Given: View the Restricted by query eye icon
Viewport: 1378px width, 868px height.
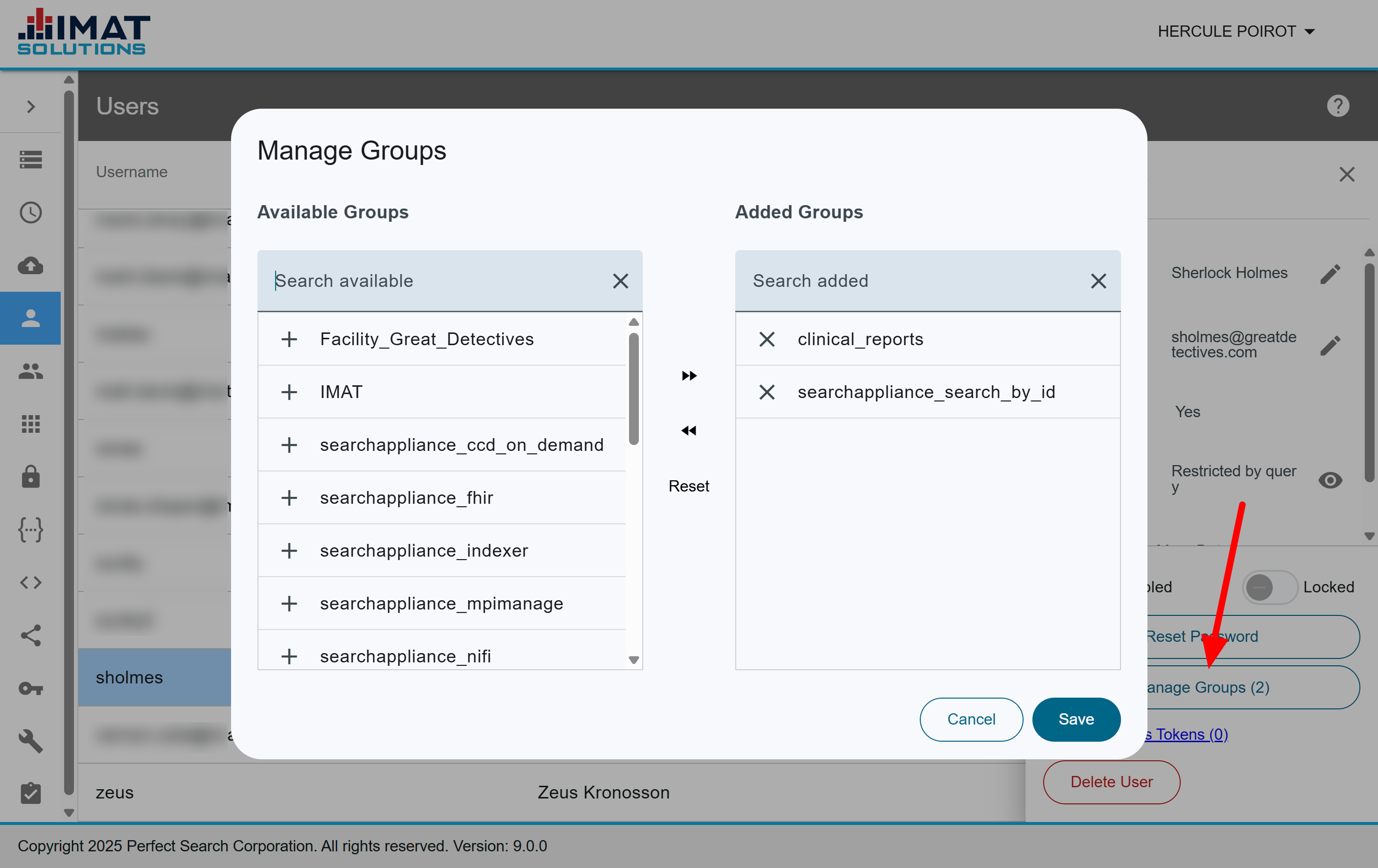Looking at the screenshot, I should (x=1331, y=480).
